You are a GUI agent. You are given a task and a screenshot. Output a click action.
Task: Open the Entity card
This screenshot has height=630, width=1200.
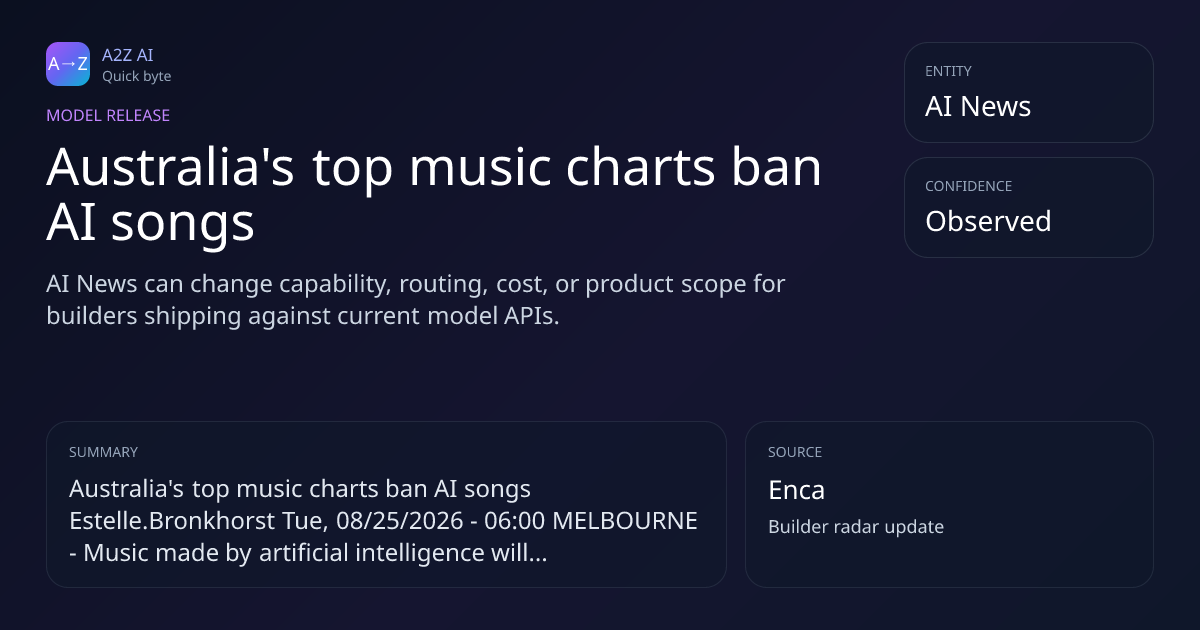coord(1029,92)
